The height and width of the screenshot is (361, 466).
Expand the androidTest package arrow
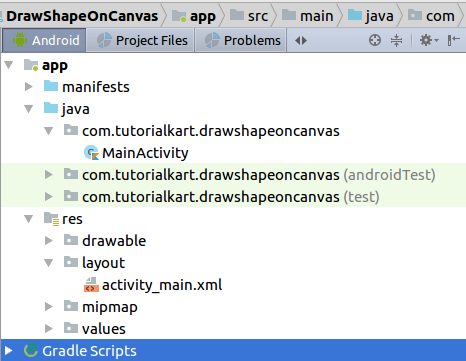pyautogui.click(x=49, y=174)
